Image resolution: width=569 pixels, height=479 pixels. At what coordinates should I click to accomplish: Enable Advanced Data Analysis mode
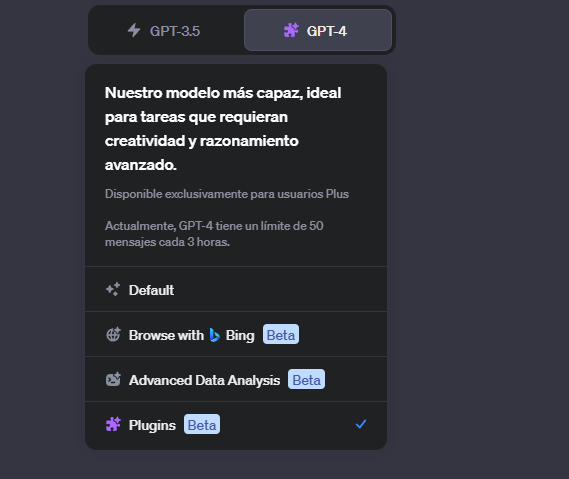coord(236,379)
